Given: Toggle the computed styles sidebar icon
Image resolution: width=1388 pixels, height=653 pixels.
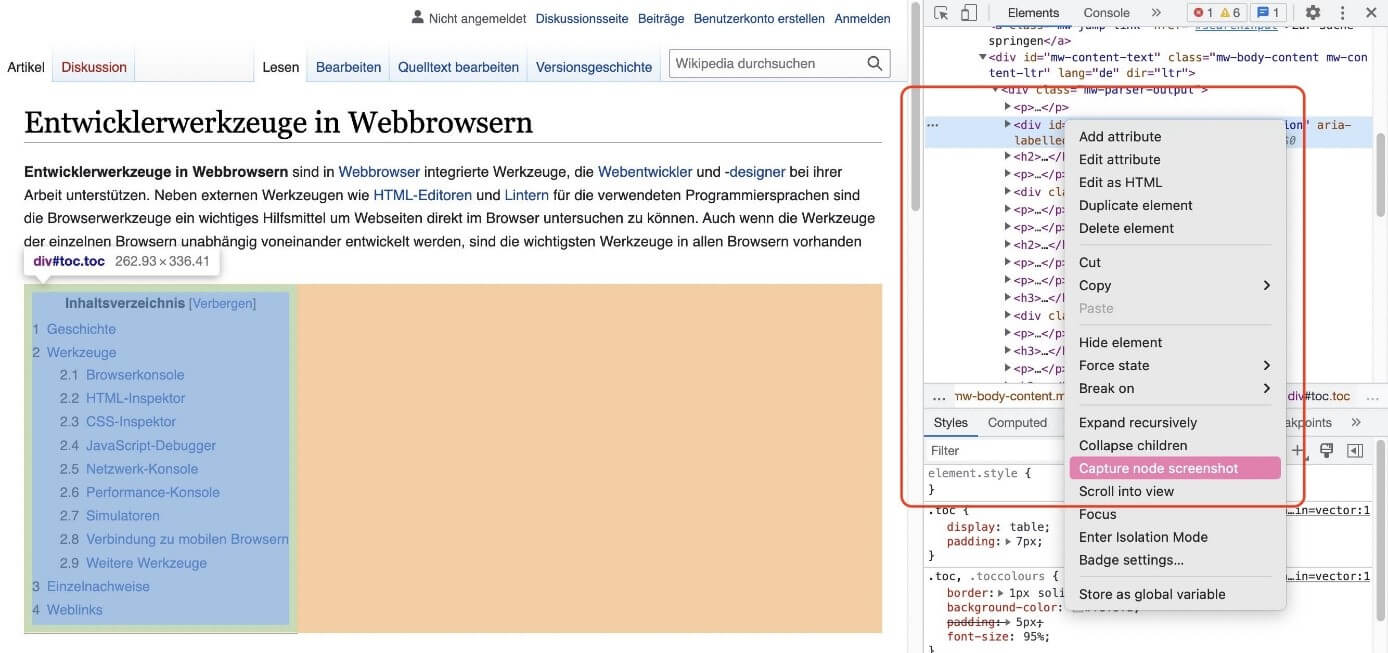Looking at the screenshot, I should tap(1355, 451).
